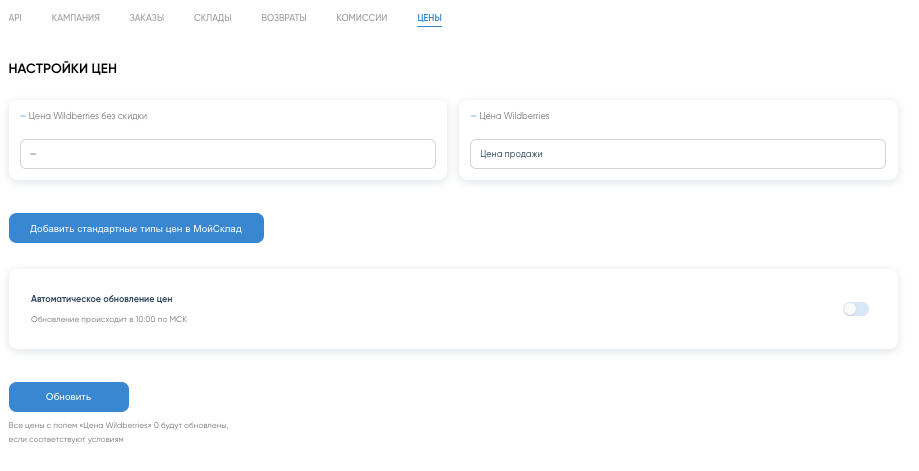Click text Обновление происходит в 10:00 по МСК
The width and height of the screenshot is (919, 471).
[x=109, y=319]
